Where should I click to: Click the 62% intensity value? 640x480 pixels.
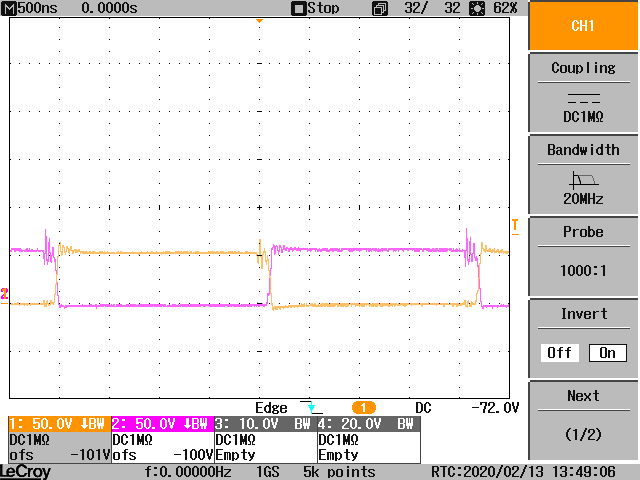(x=505, y=8)
